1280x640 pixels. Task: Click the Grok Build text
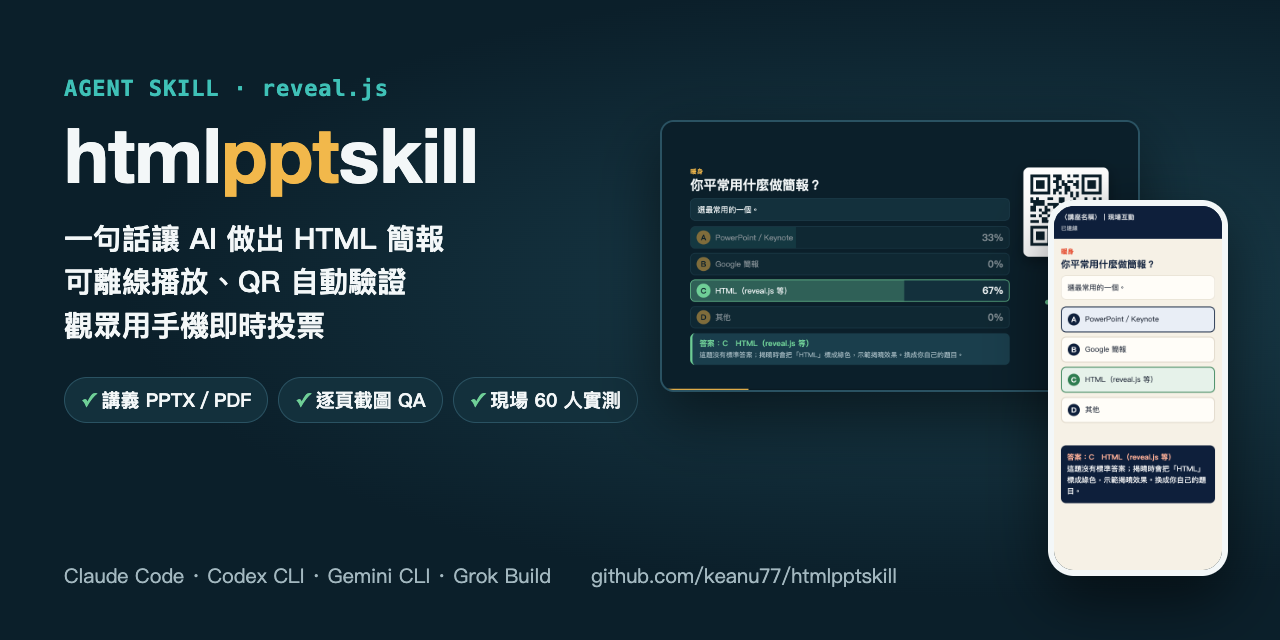click(502, 576)
